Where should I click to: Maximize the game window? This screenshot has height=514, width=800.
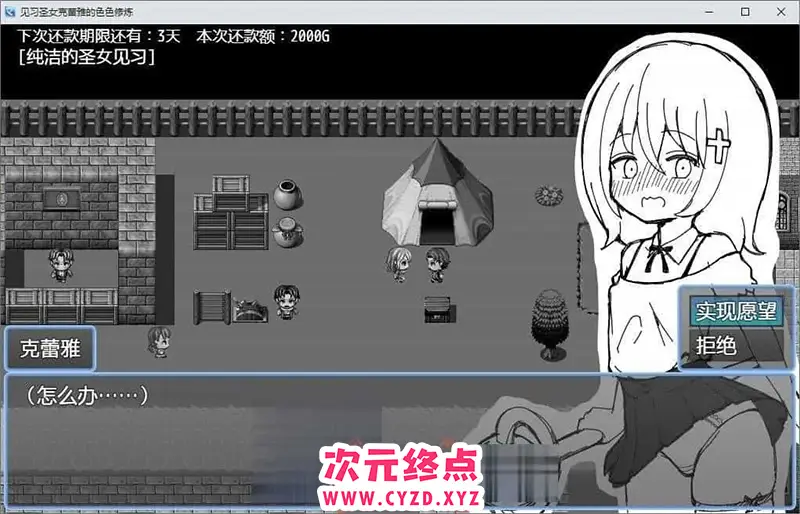745,12
